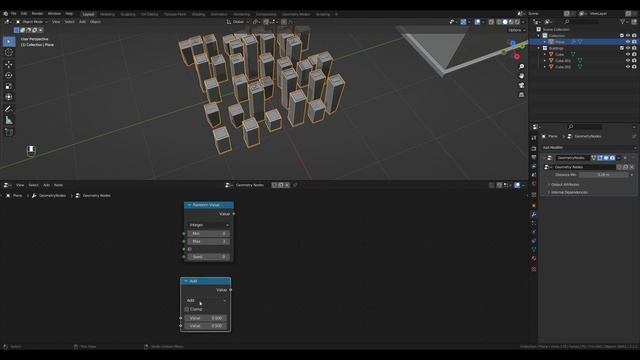
Task: Select the Scale tool in viewport toolbar
Action: coord(9,86)
